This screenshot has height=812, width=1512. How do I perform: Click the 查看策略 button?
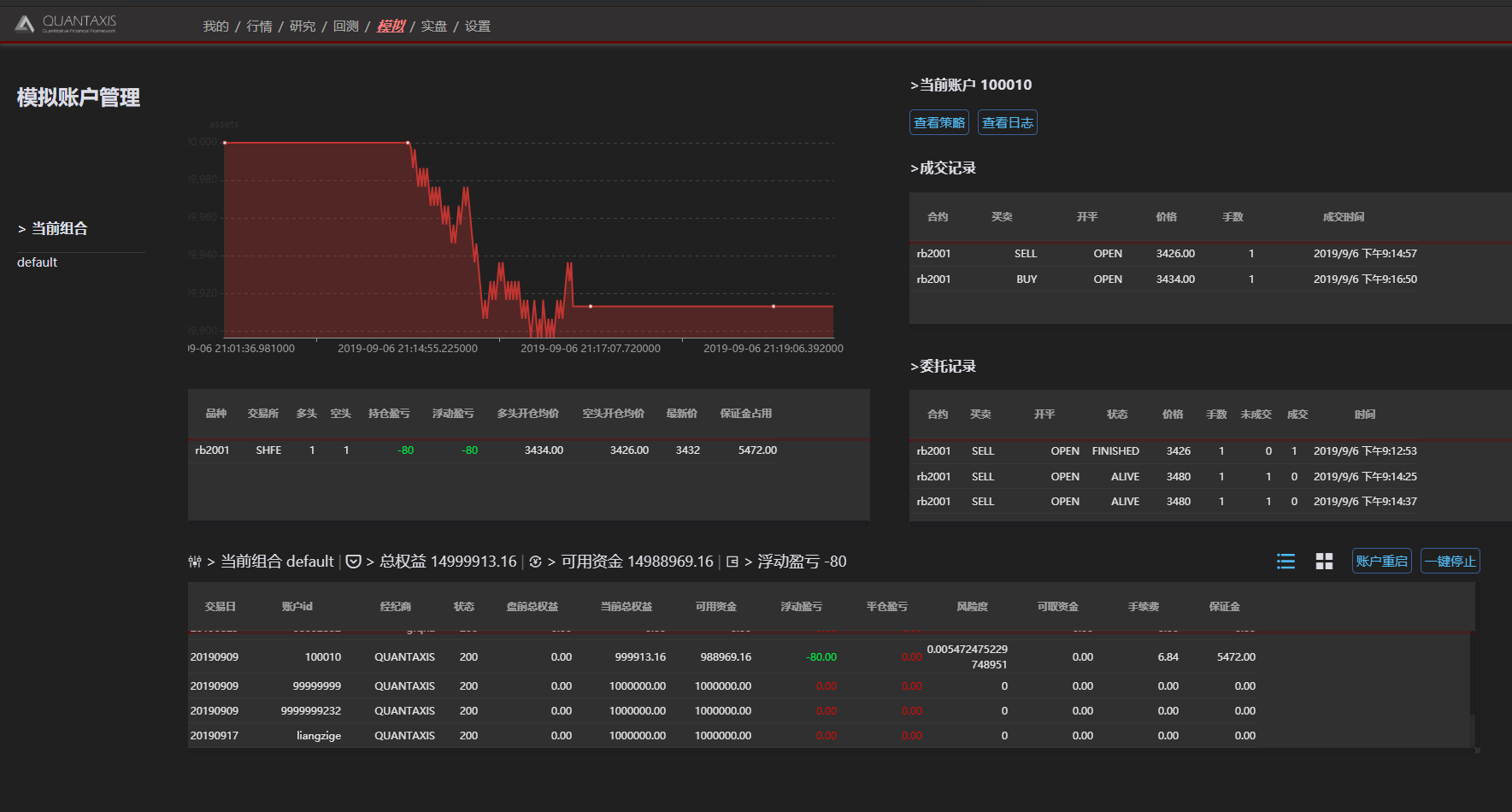point(939,122)
